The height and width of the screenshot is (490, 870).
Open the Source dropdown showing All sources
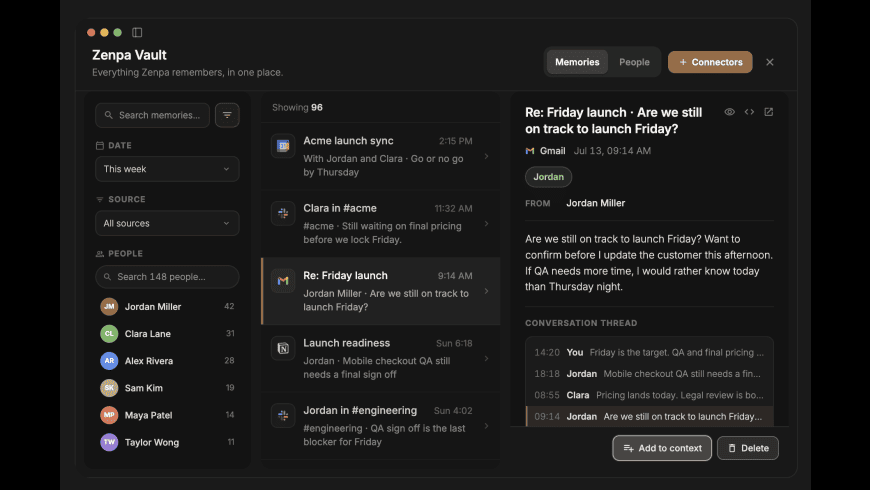tap(167, 223)
